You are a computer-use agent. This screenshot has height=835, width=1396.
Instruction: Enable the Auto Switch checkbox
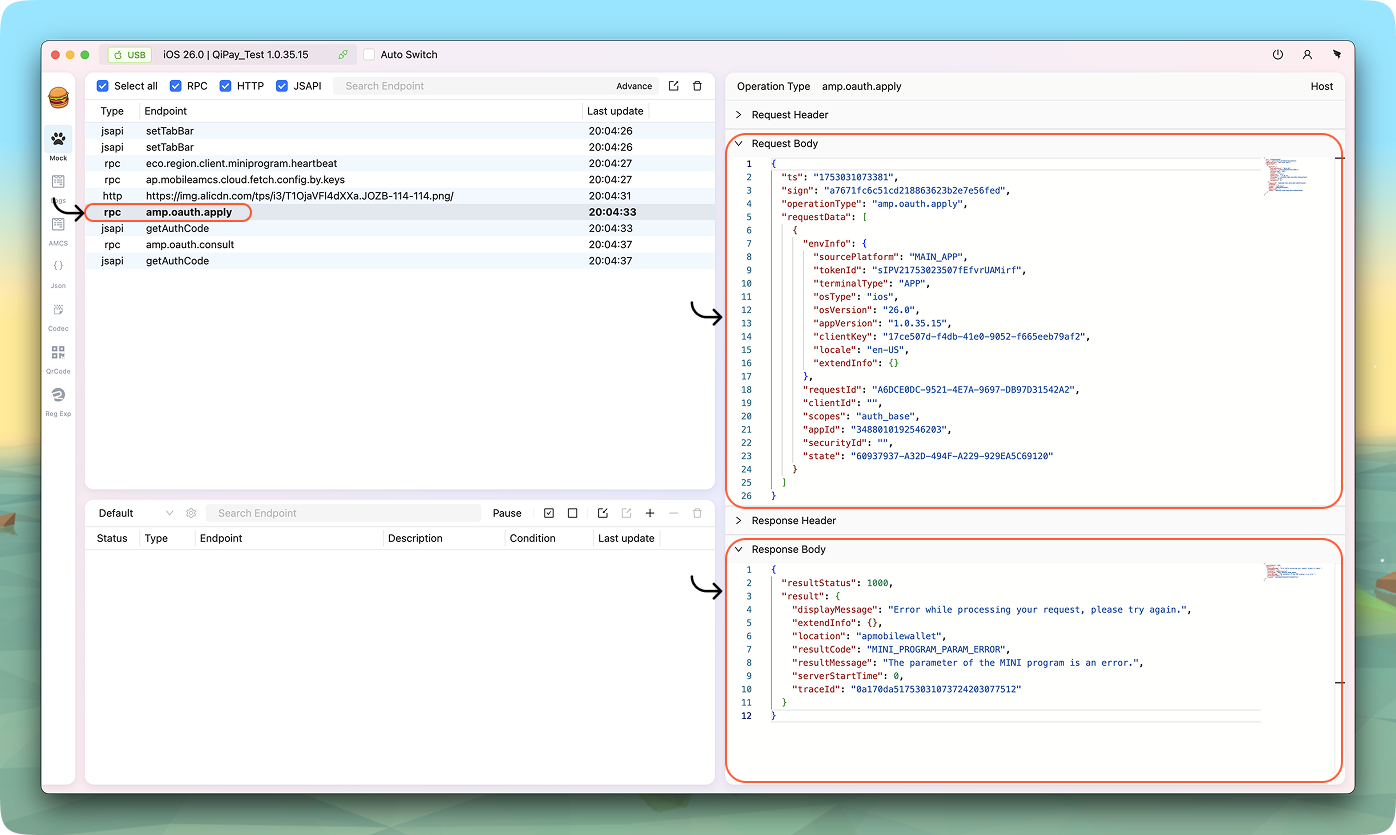point(370,55)
